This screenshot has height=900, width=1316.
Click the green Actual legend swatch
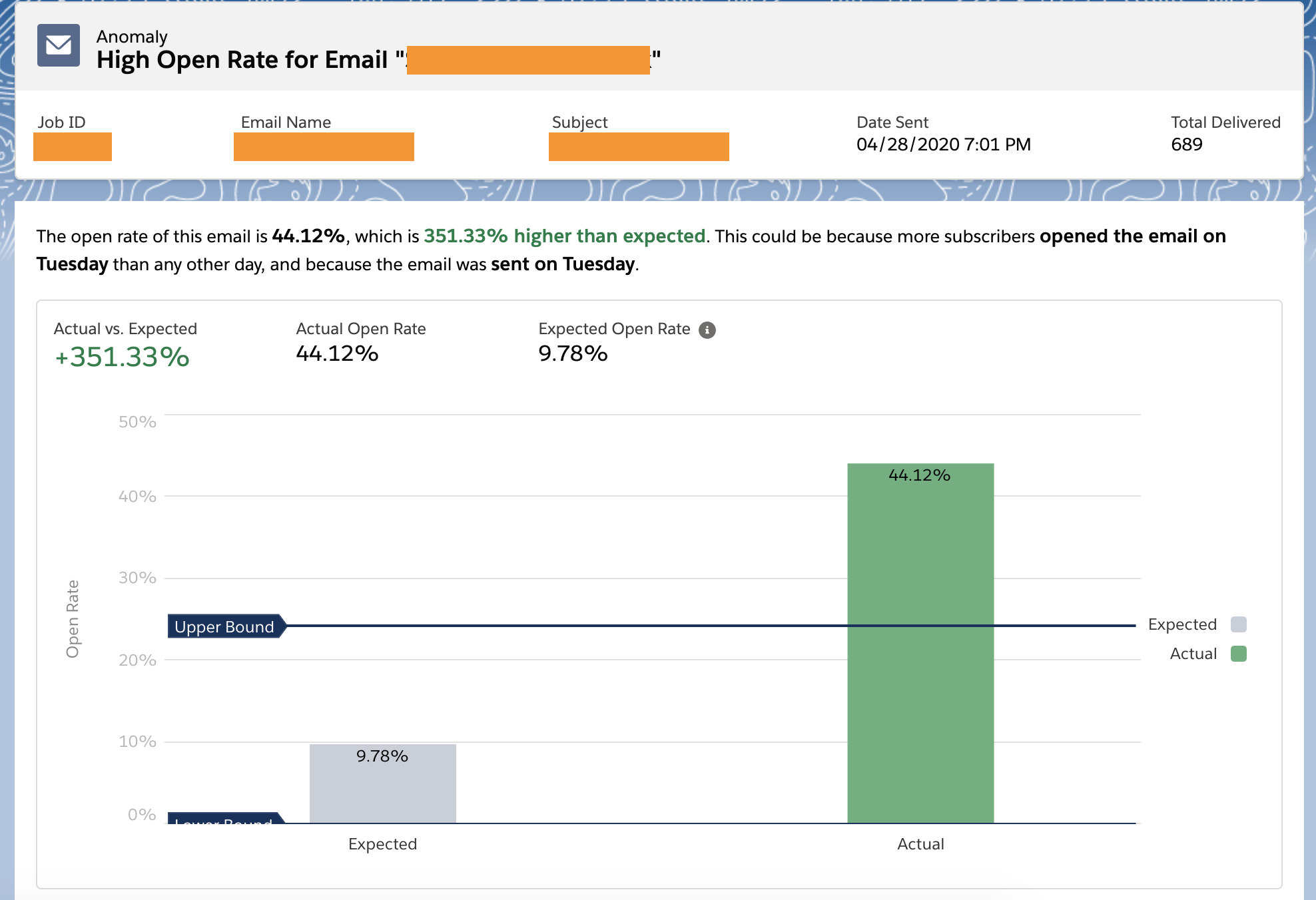coord(1238,654)
